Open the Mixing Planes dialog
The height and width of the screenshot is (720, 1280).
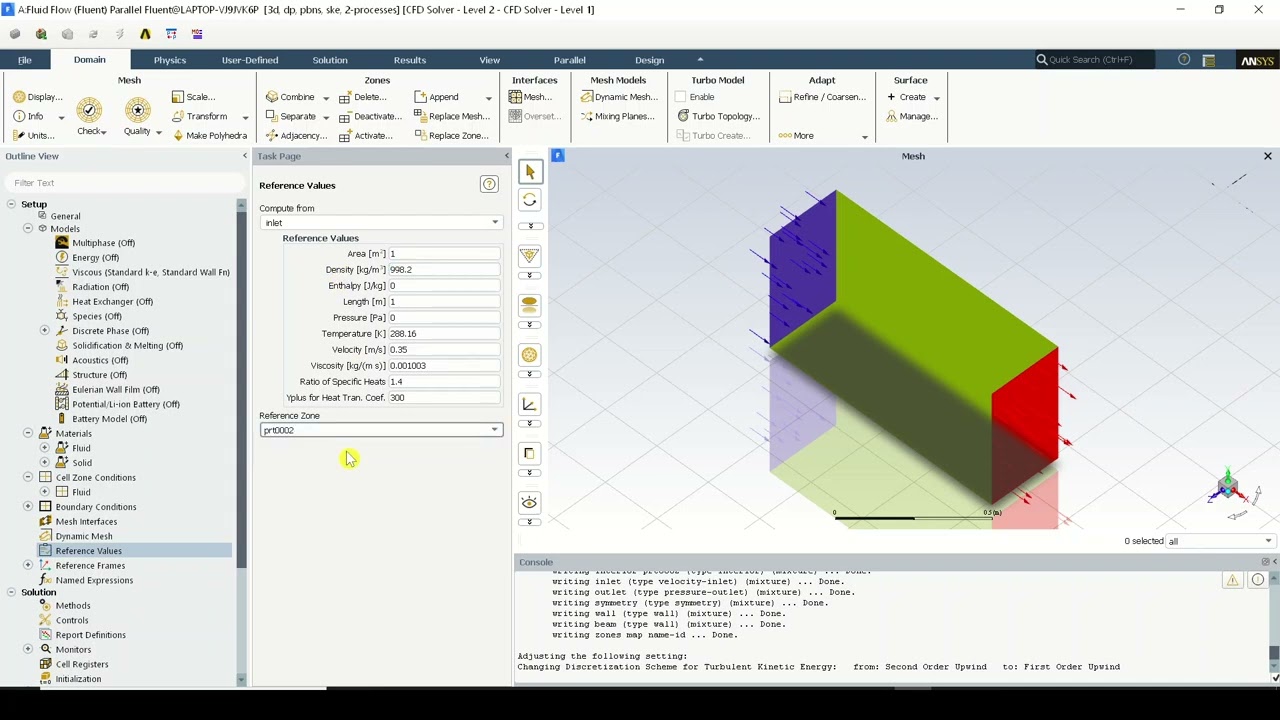(x=617, y=117)
